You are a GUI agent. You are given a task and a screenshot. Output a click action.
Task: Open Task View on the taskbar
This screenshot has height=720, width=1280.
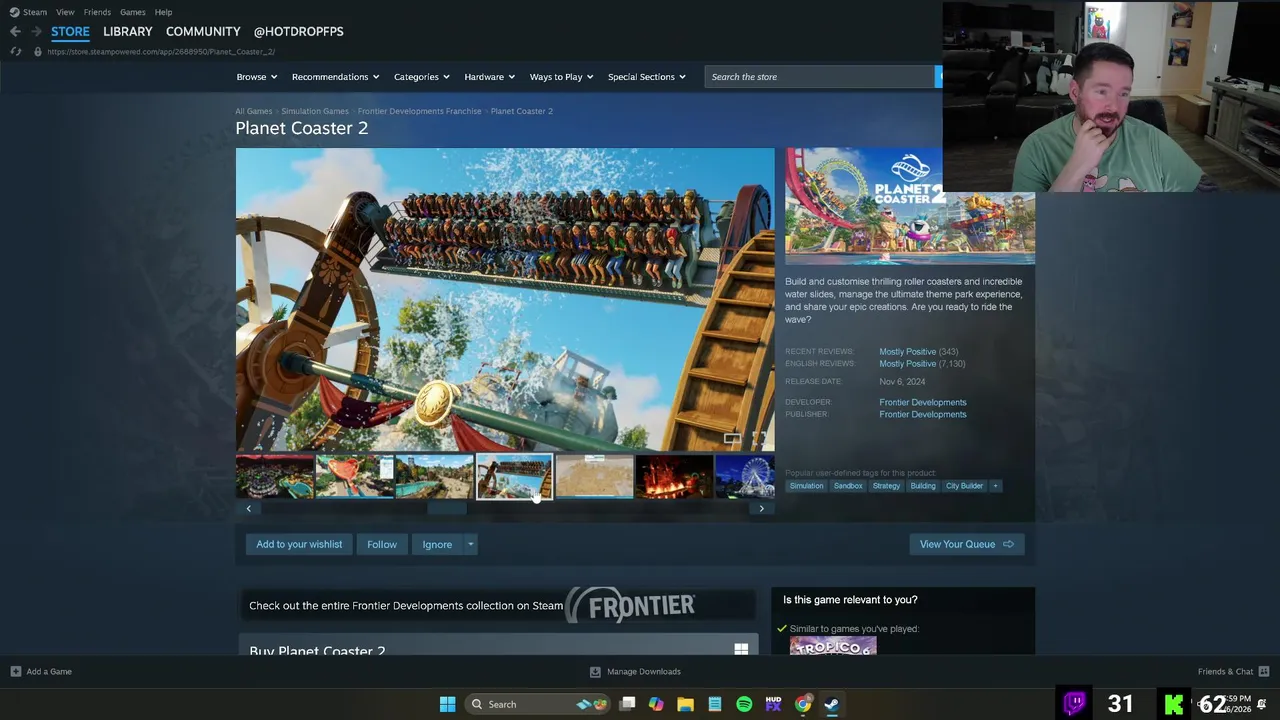[627, 704]
